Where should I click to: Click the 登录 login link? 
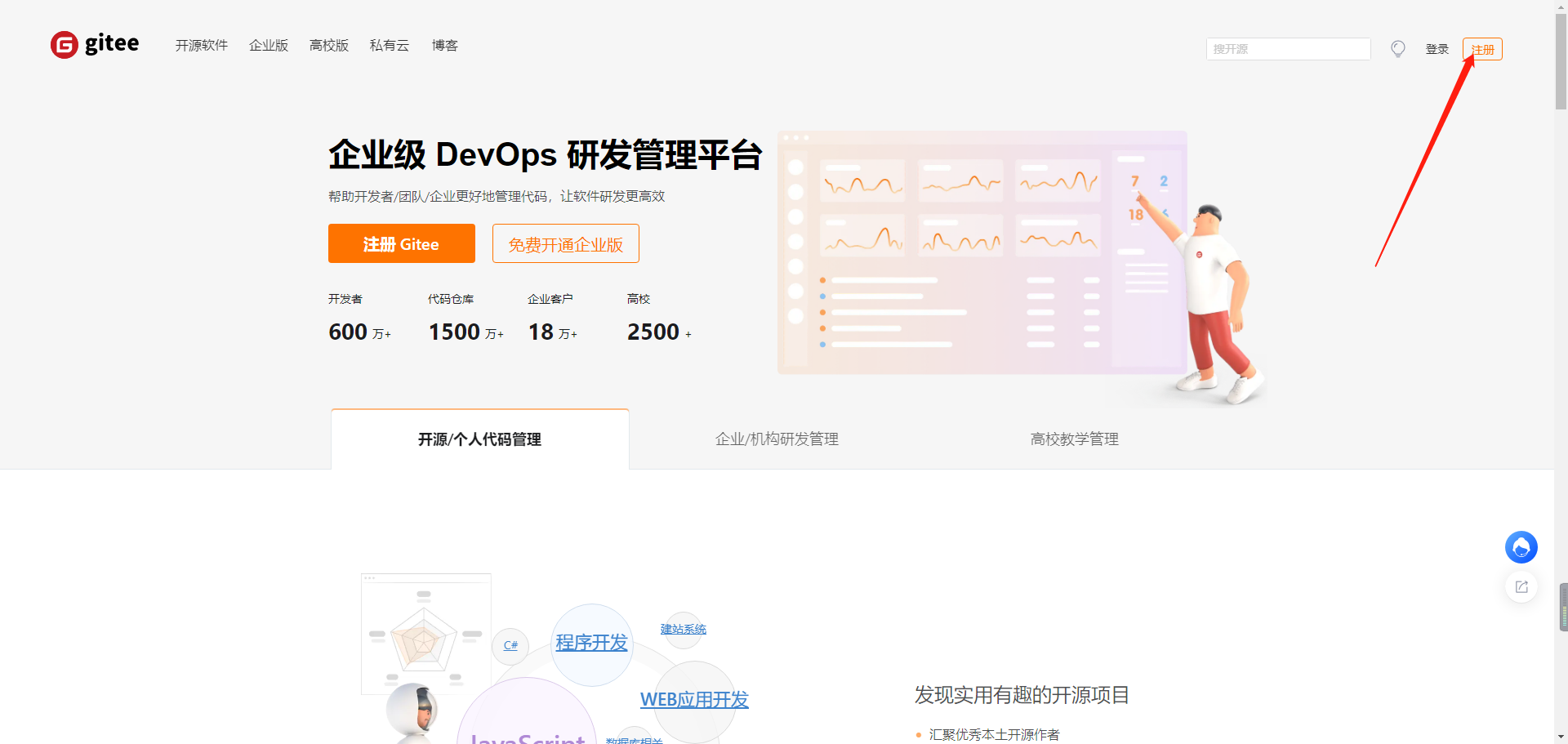point(1437,49)
